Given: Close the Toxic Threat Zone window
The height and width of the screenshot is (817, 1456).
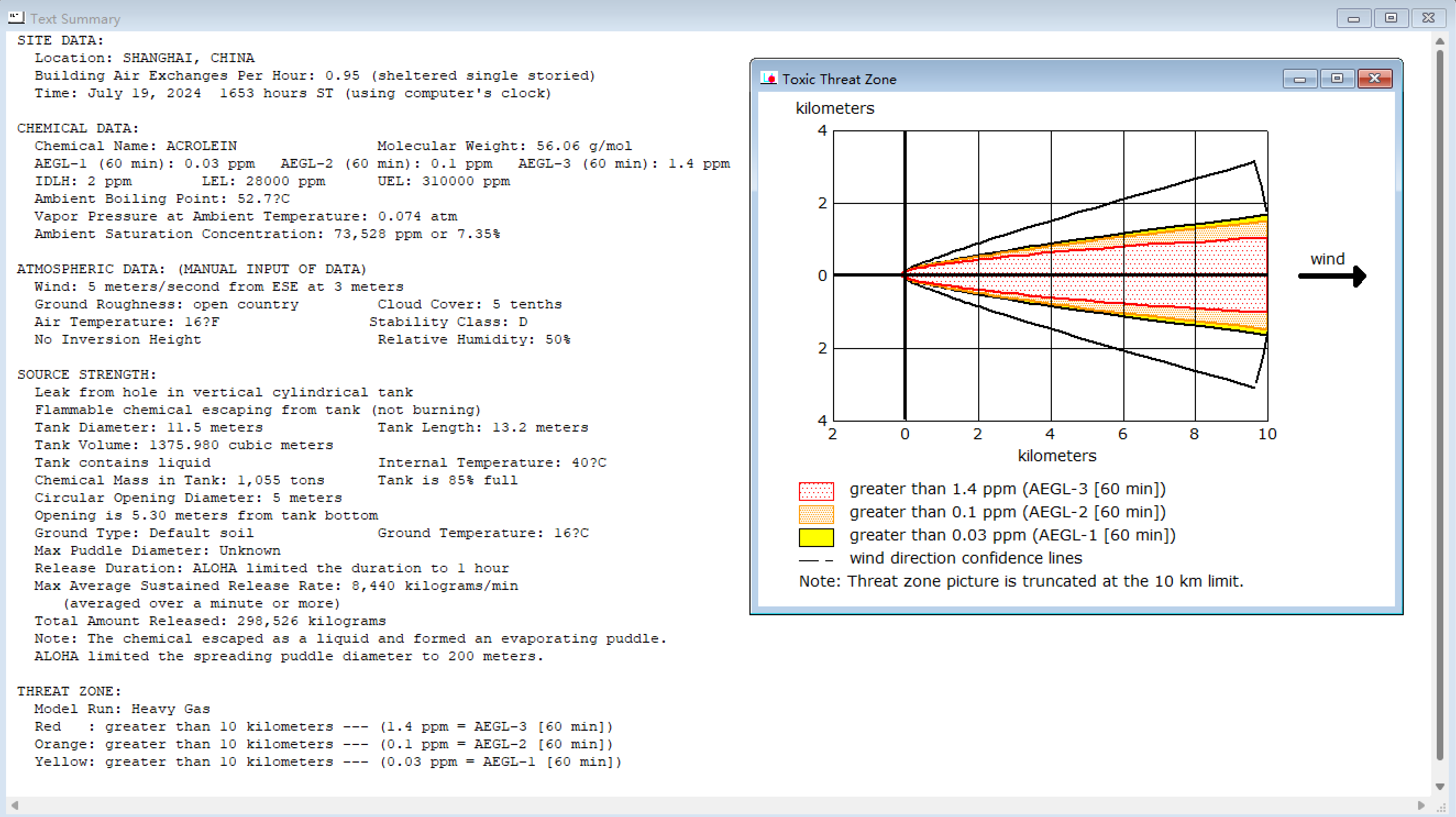Looking at the screenshot, I should 1374,79.
